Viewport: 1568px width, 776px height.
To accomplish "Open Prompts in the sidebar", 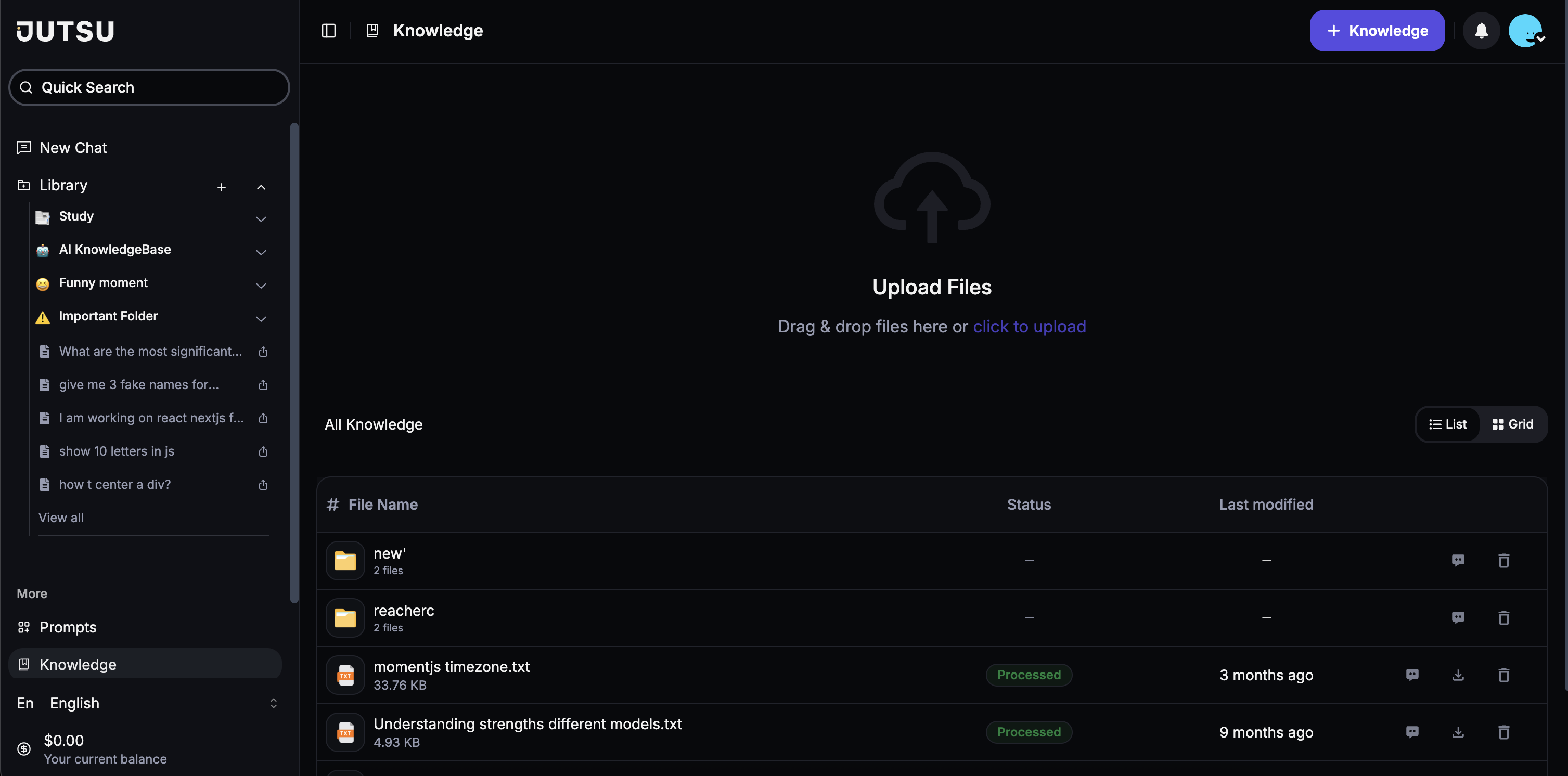I will pyautogui.click(x=68, y=627).
